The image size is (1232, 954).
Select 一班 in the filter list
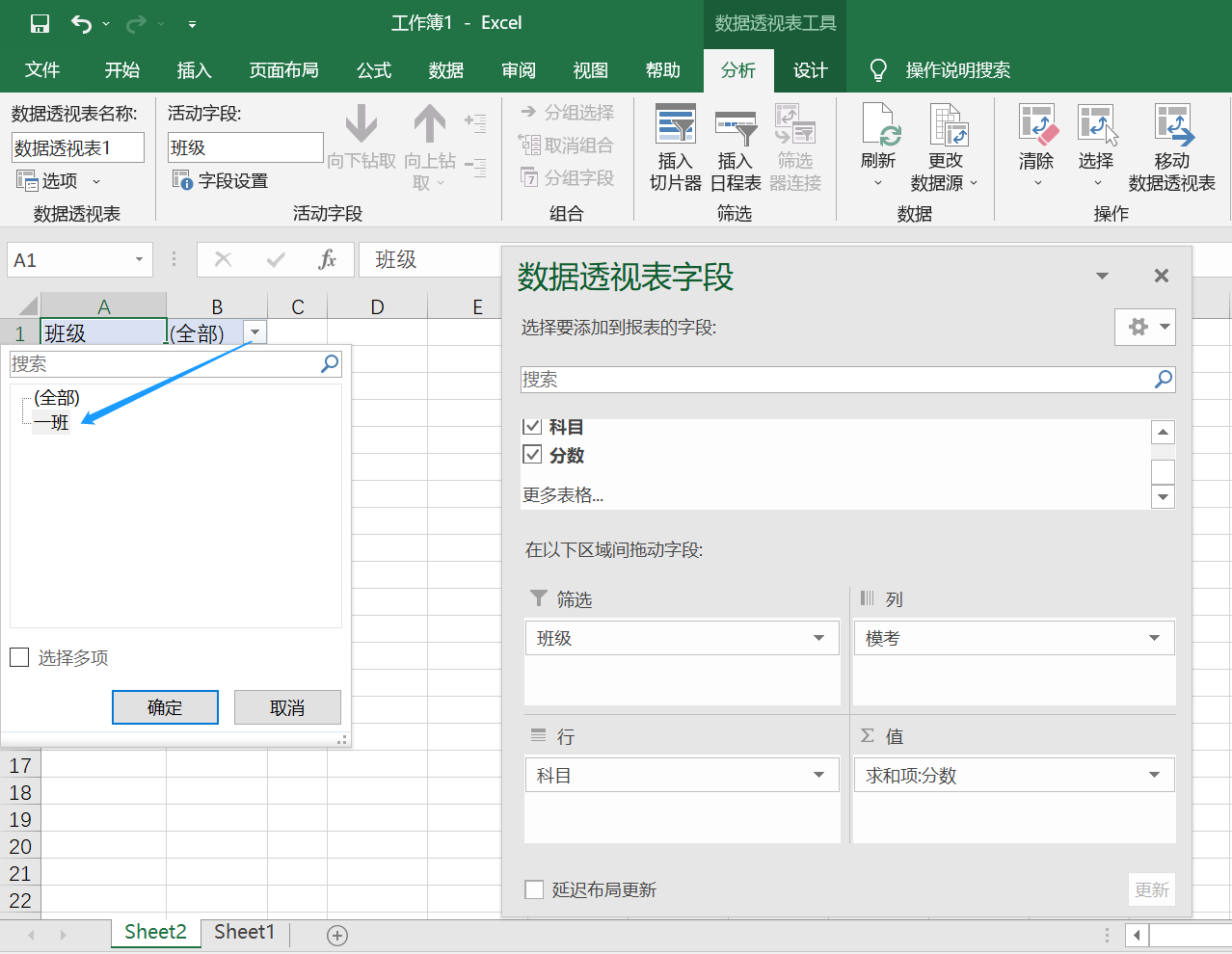pyautogui.click(x=52, y=422)
